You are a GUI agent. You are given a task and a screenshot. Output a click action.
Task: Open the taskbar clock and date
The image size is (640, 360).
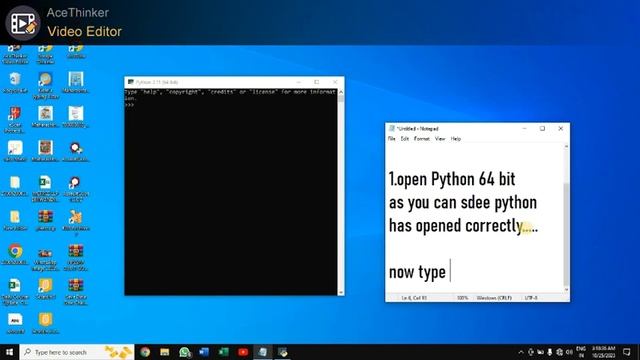point(603,352)
